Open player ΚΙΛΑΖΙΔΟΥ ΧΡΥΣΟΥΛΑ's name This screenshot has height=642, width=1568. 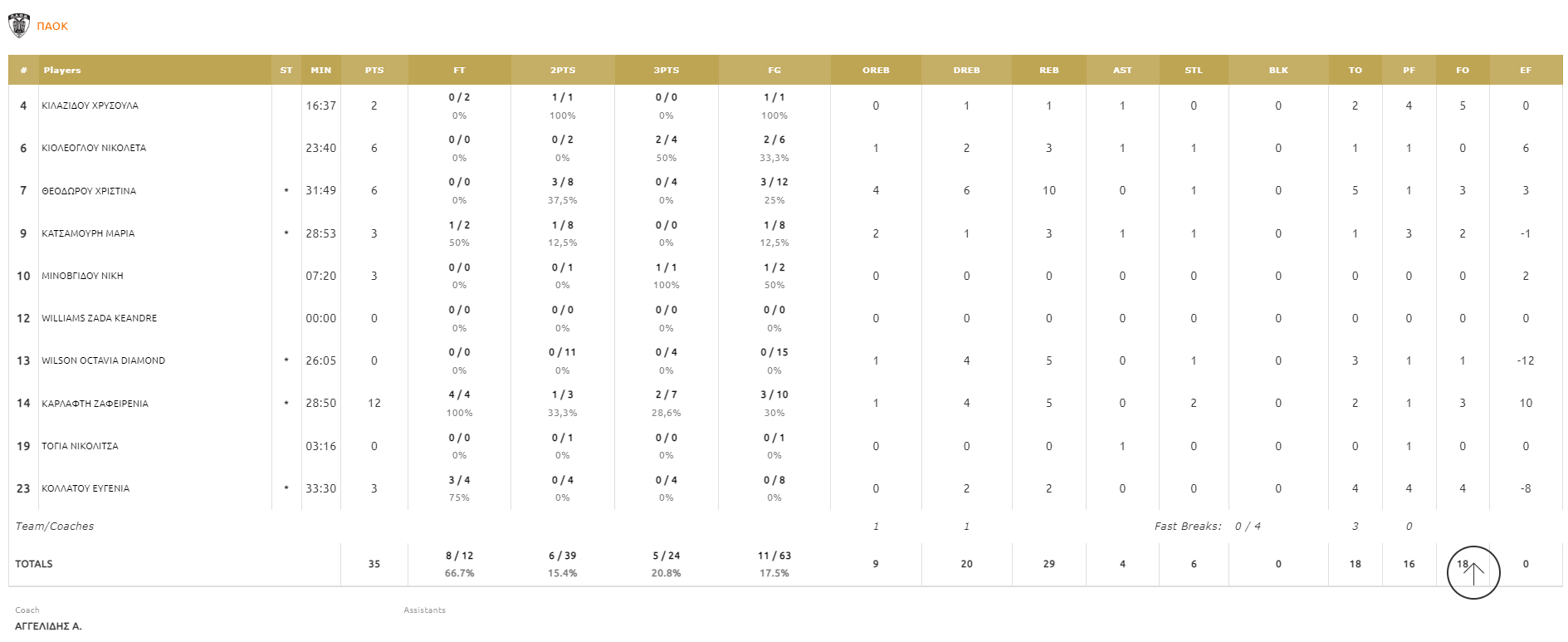(x=90, y=106)
